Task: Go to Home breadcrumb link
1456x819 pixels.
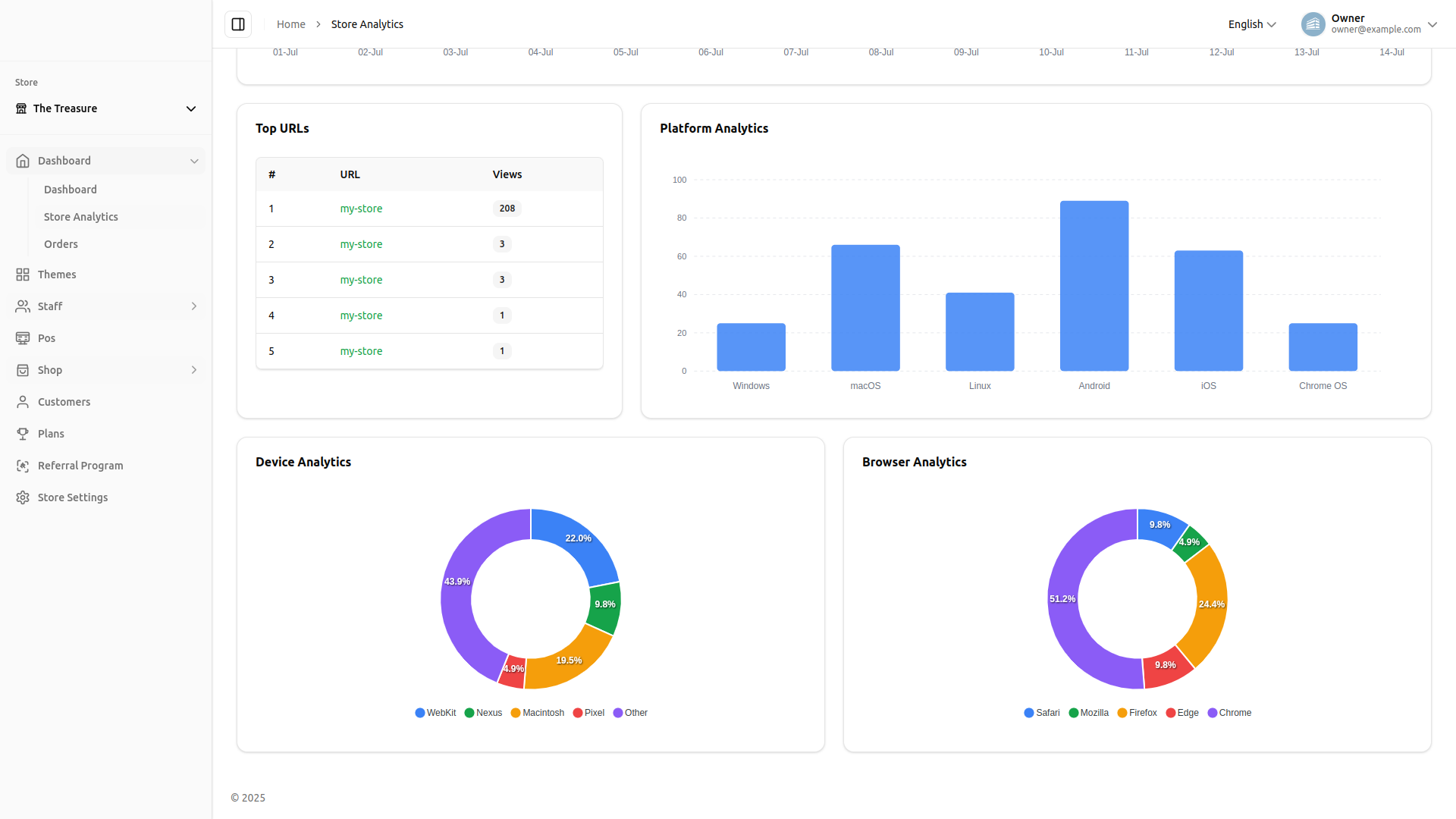Action: pyautogui.click(x=290, y=24)
